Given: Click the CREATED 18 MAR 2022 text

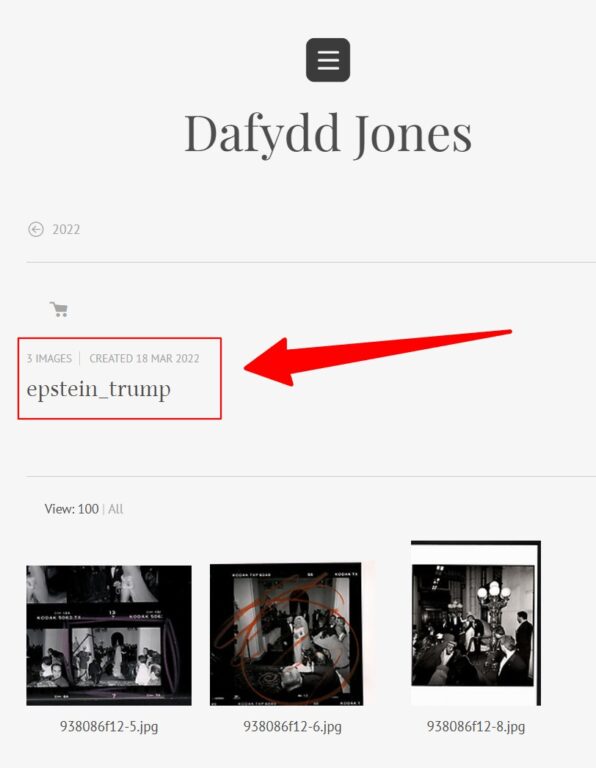Looking at the screenshot, I should [144, 359].
